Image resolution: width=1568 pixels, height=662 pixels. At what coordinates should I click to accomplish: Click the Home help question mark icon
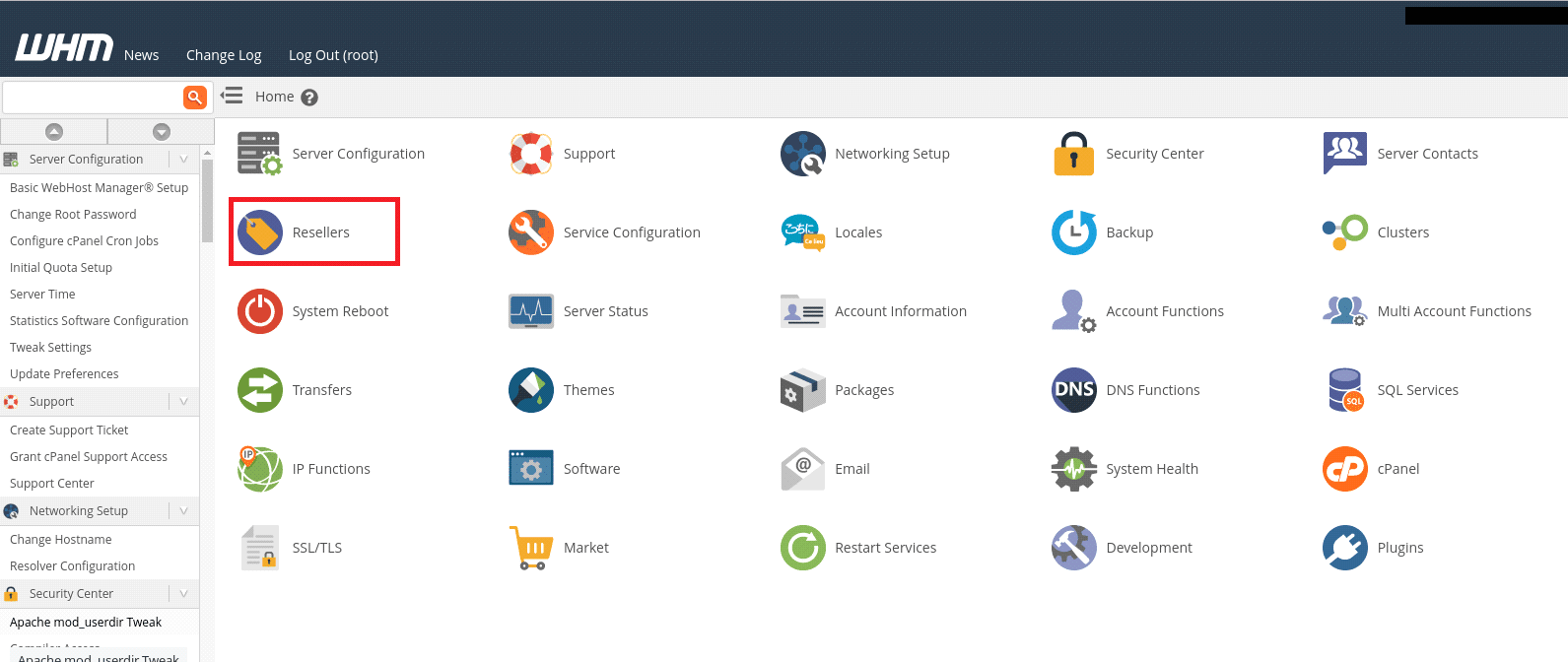click(309, 98)
